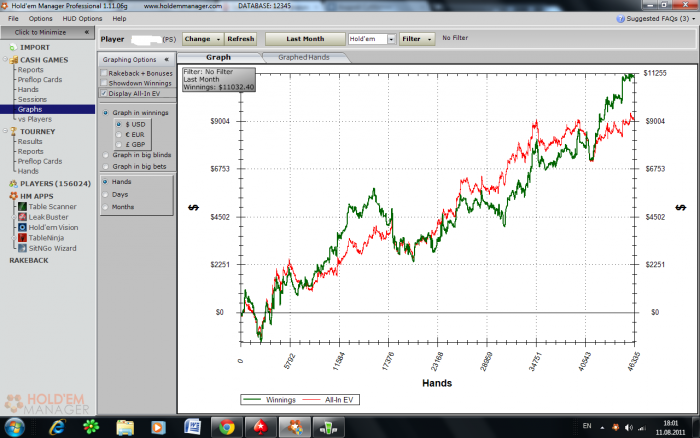This screenshot has height=438, width=700.
Task: Switch to PokerStars in taskbar
Action: tap(261, 427)
